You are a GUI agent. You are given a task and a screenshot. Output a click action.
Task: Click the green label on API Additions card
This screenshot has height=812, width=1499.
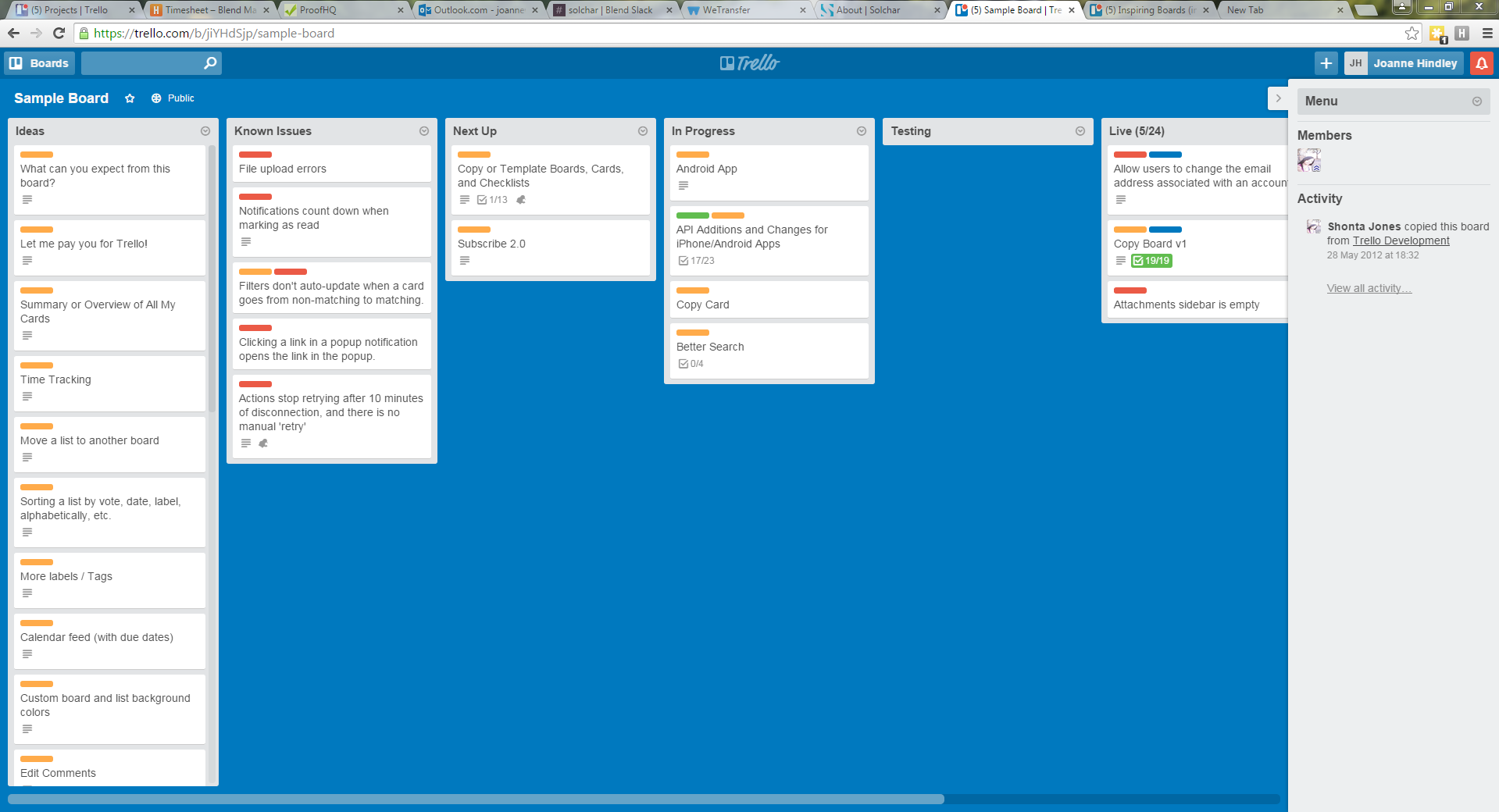(693, 215)
